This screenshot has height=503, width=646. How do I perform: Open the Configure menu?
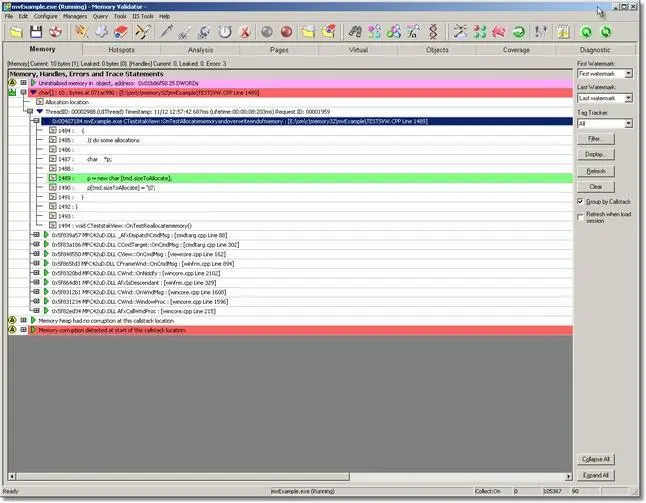pos(45,16)
